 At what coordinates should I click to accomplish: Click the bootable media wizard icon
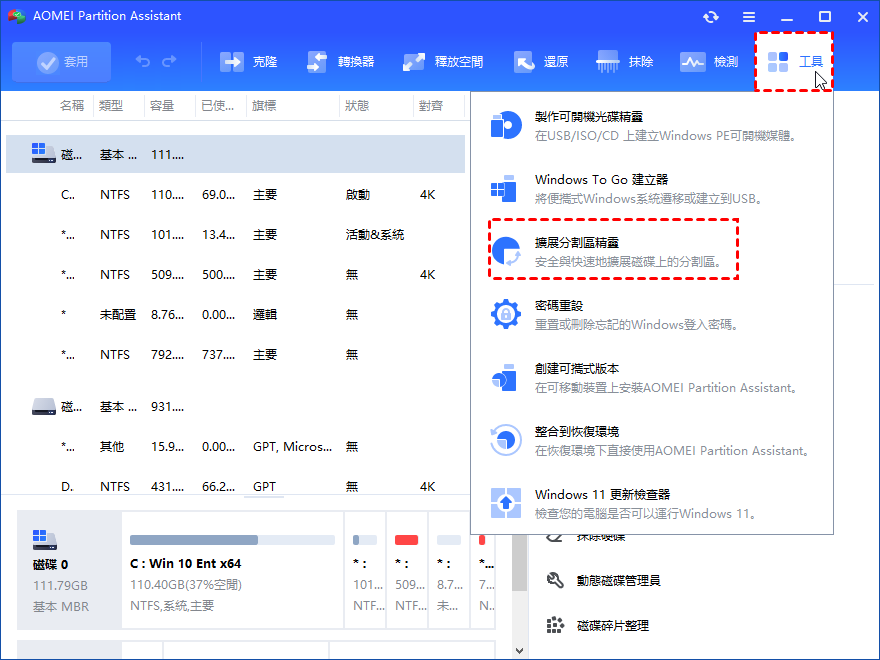point(506,125)
